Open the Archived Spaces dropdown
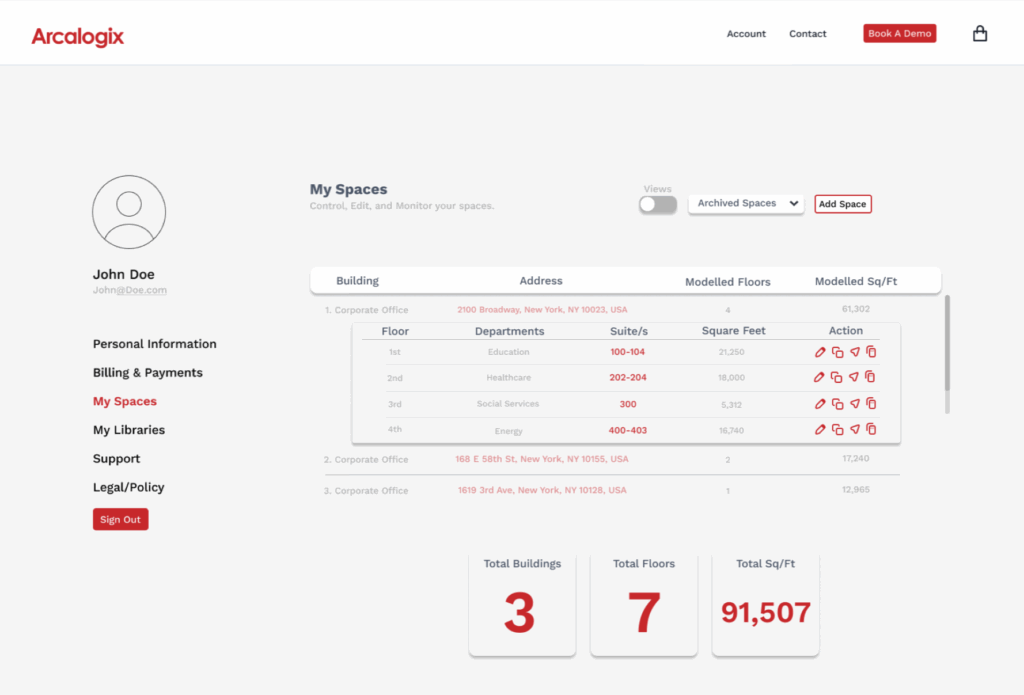Image resolution: width=1024 pixels, height=695 pixels. tap(746, 204)
